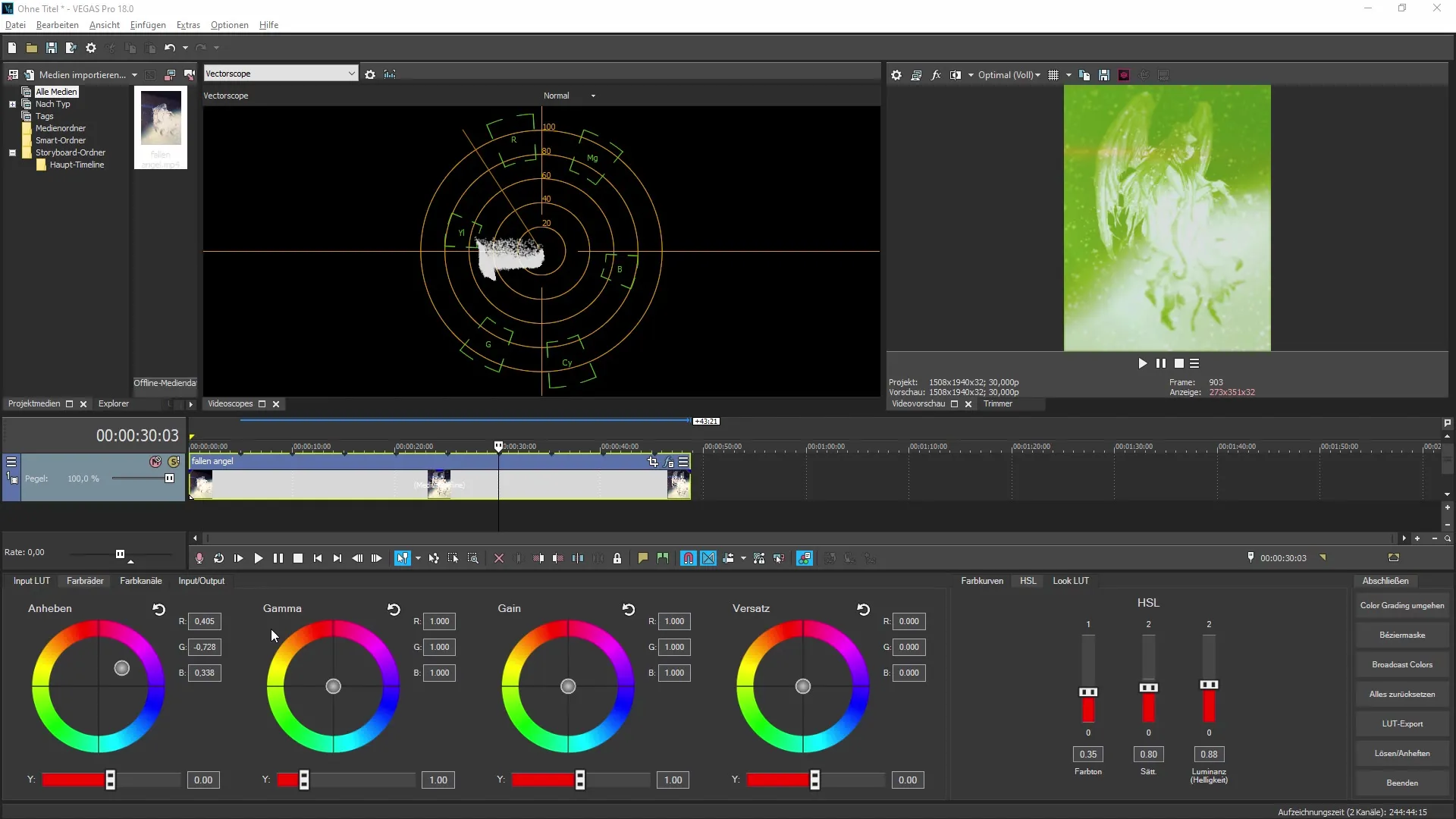Select the Input/Output tab in color panel
Image resolution: width=1456 pixels, height=819 pixels.
click(x=201, y=581)
